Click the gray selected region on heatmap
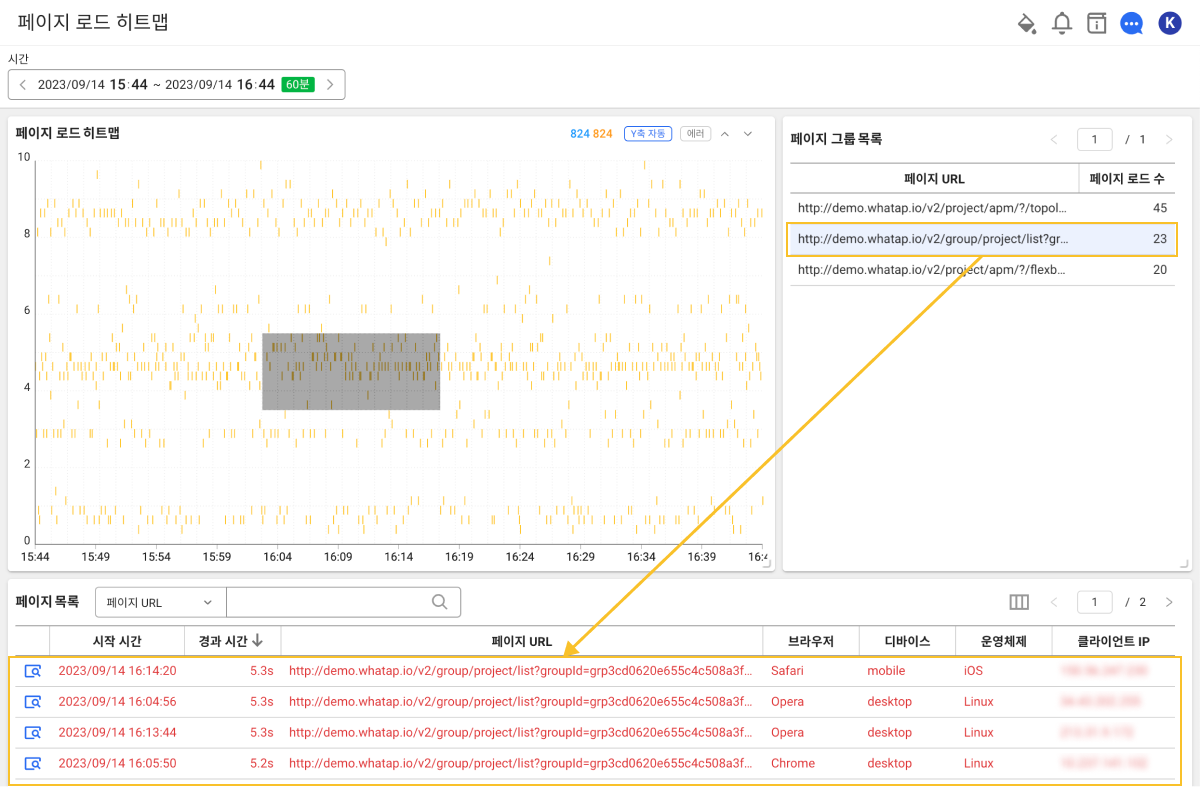The image size is (1200, 787). [351, 371]
